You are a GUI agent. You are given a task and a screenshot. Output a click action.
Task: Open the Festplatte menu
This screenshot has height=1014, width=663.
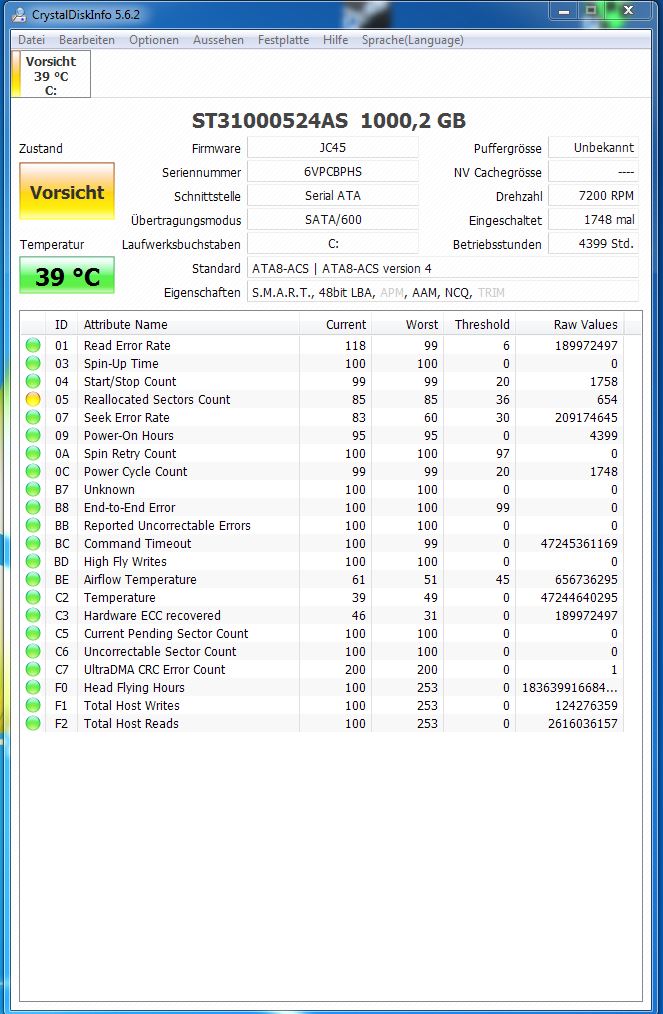pos(283,40)
